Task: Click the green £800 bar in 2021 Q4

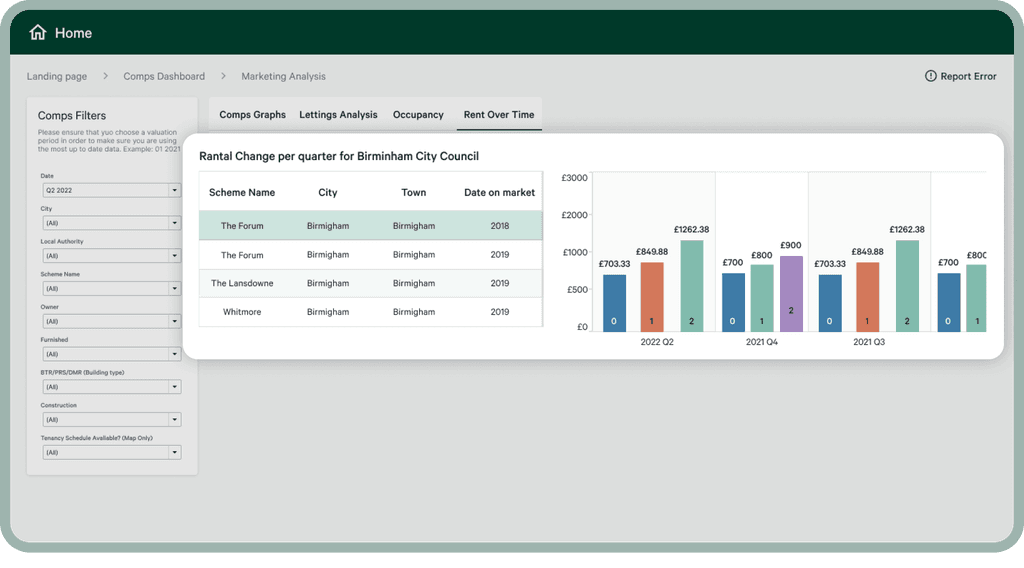Action: [x=761, y=298]
